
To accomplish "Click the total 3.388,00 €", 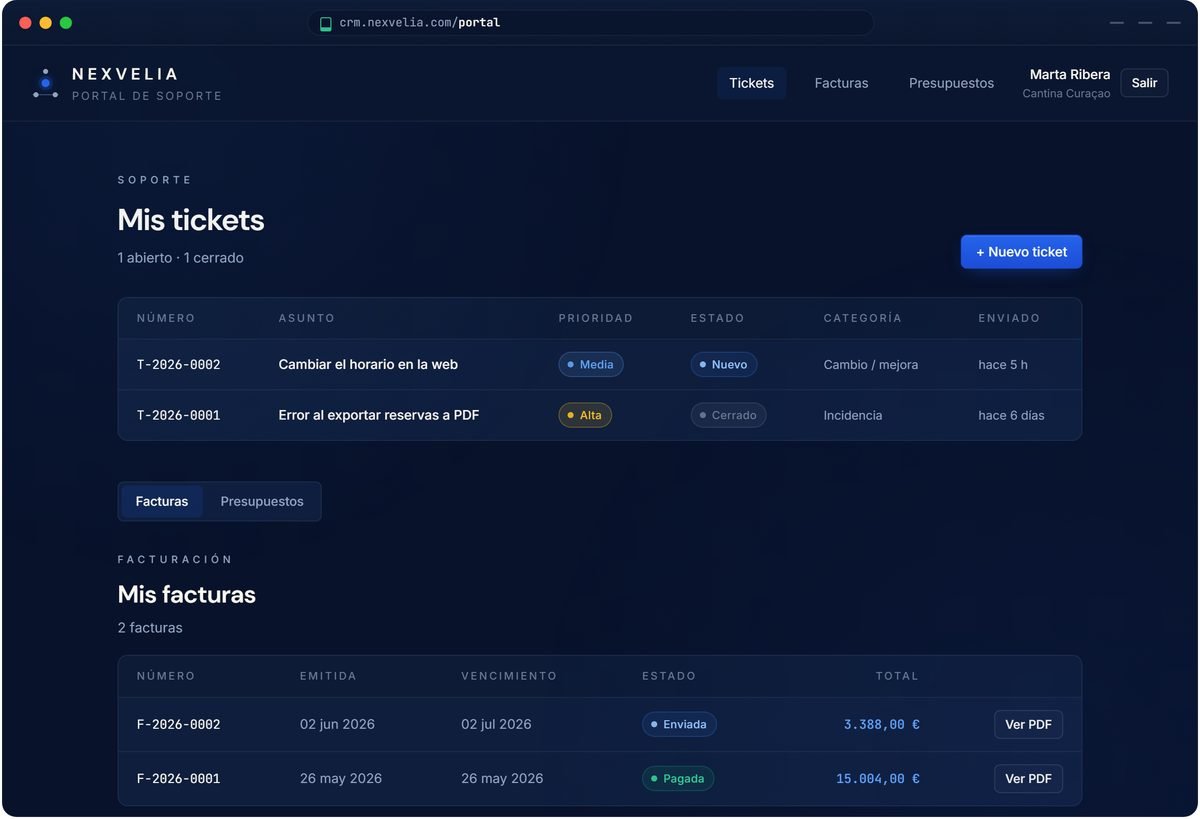I will click(x=882, y=724).
